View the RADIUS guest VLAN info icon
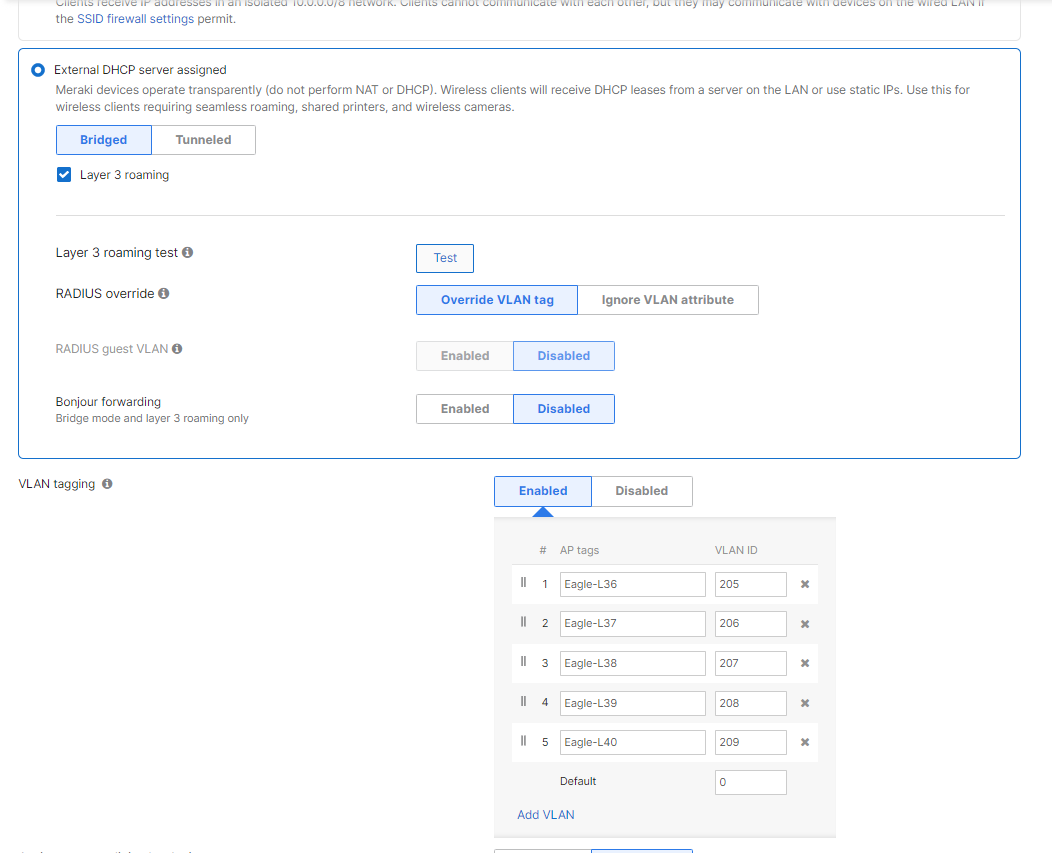 [177, 348]
